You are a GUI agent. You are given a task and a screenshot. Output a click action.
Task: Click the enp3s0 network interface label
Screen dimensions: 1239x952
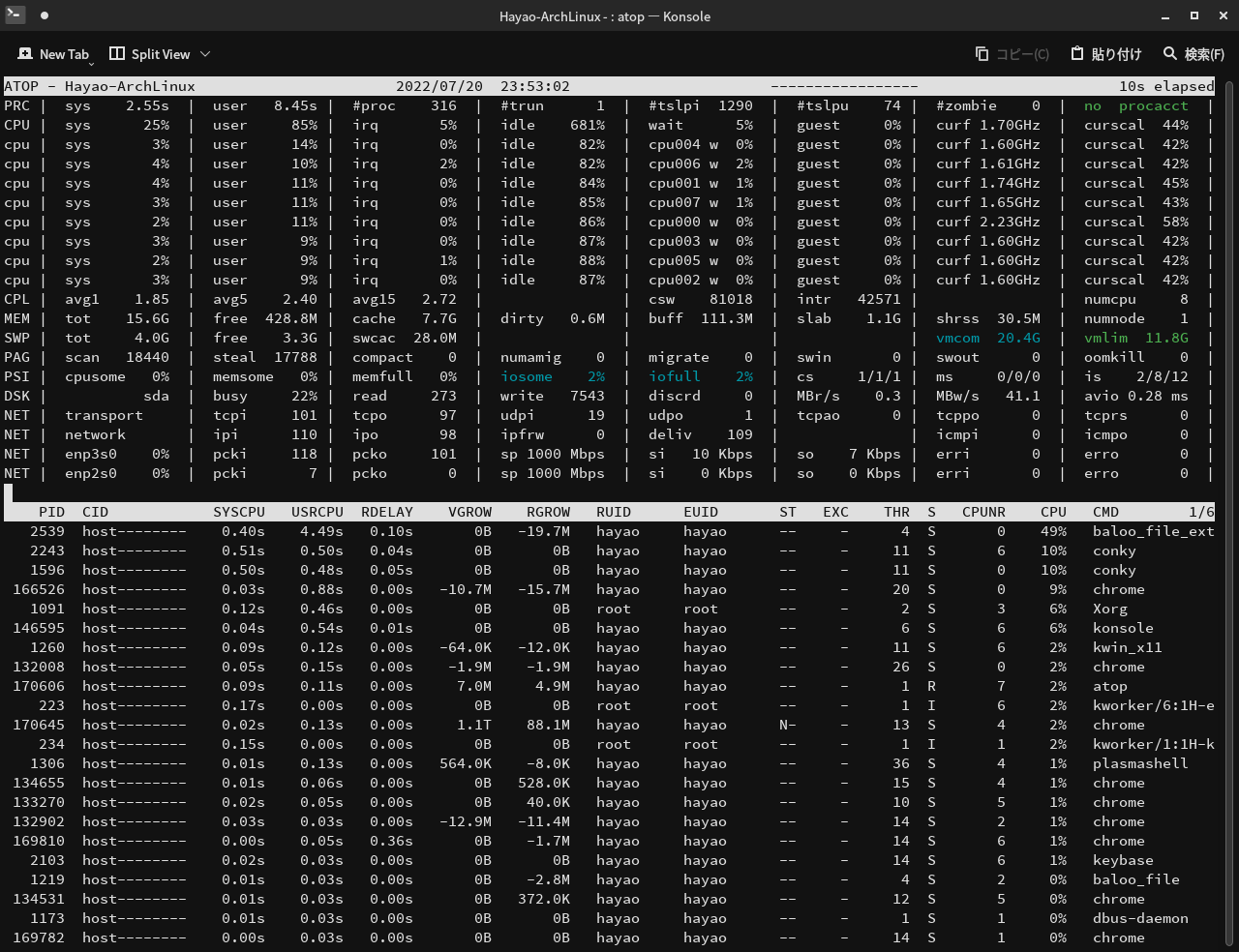[91, 454]
